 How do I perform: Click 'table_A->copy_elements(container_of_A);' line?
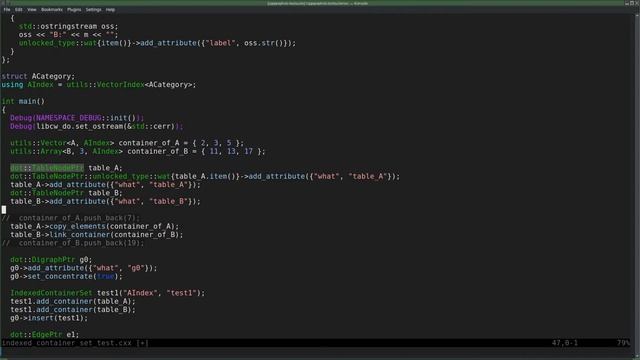coord(95,226)
